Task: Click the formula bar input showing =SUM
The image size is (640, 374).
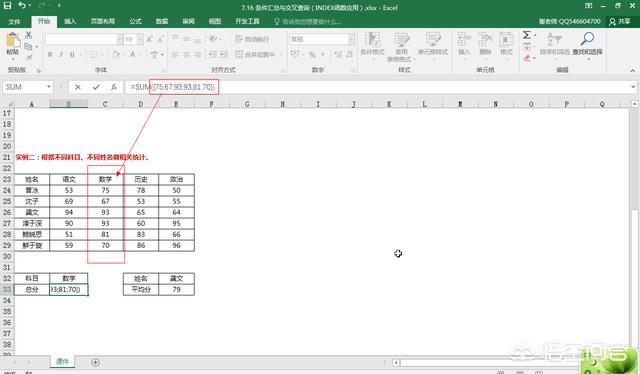Action: [x=378, y=87]
